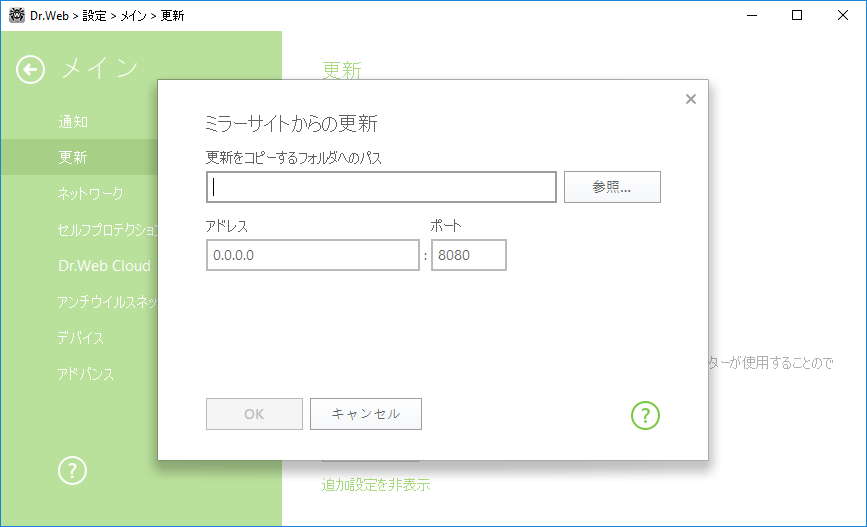Open デバイス settings section
The height and width of the screenshot is (527, 867).
point(81,338)
